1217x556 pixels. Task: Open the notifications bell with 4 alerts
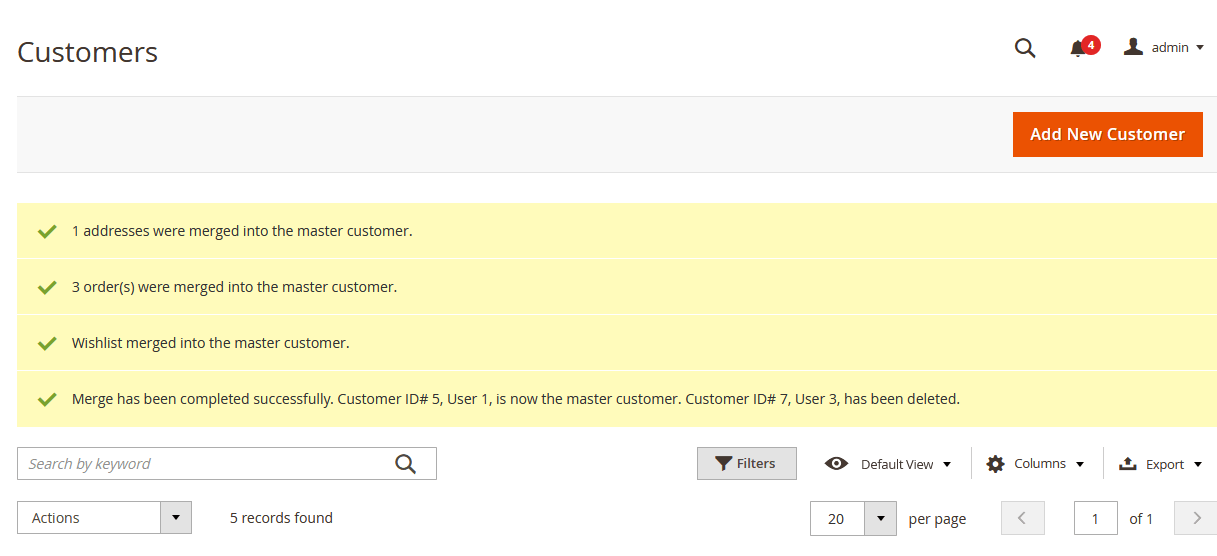1078,48
